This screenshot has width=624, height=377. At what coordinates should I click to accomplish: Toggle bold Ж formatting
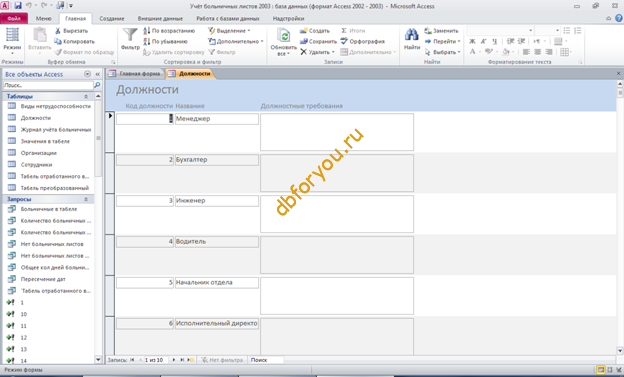472,41
